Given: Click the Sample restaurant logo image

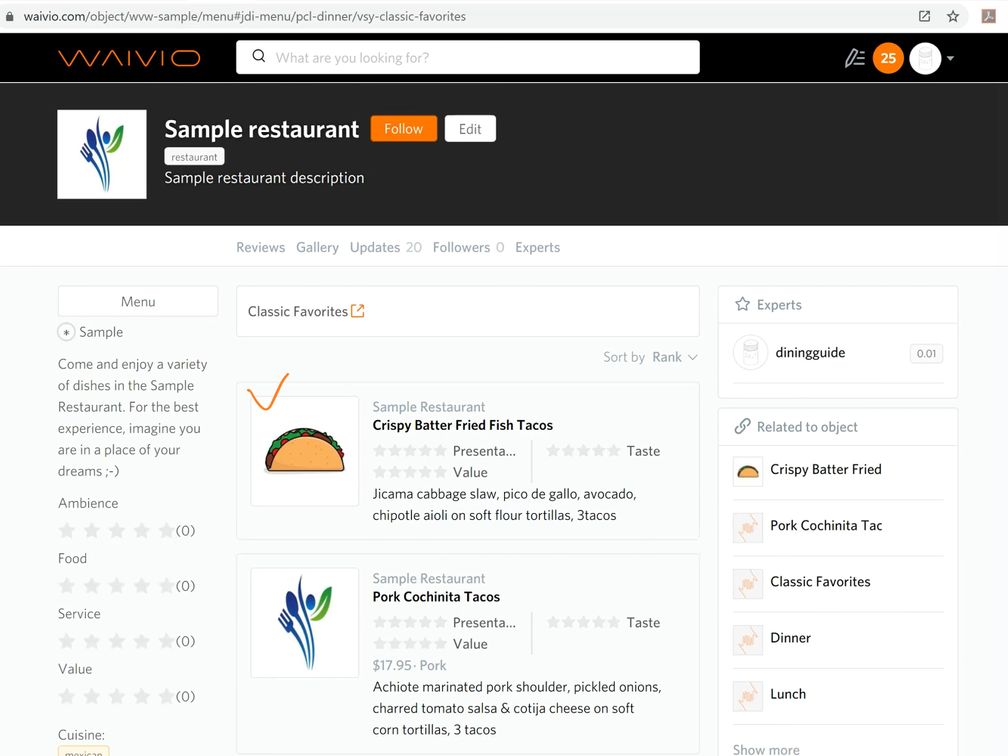Looking at the screenshot, I should (102, 154).
